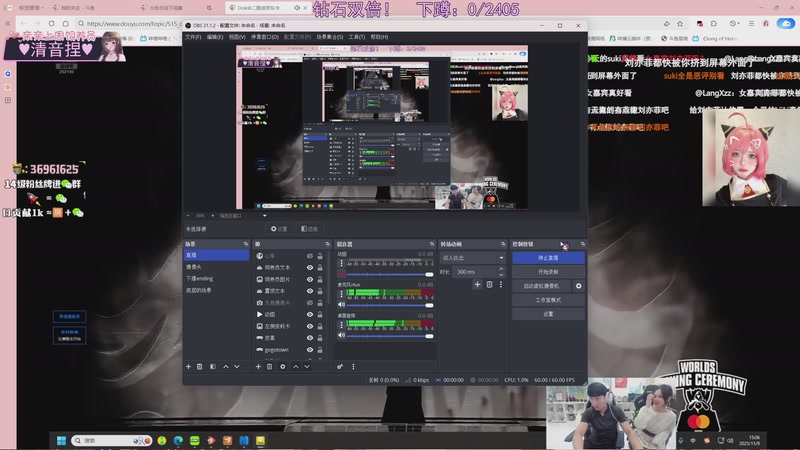Open options dots for 桌面音频 mixer channel
The image size is (800, 450).
point(341,324)
